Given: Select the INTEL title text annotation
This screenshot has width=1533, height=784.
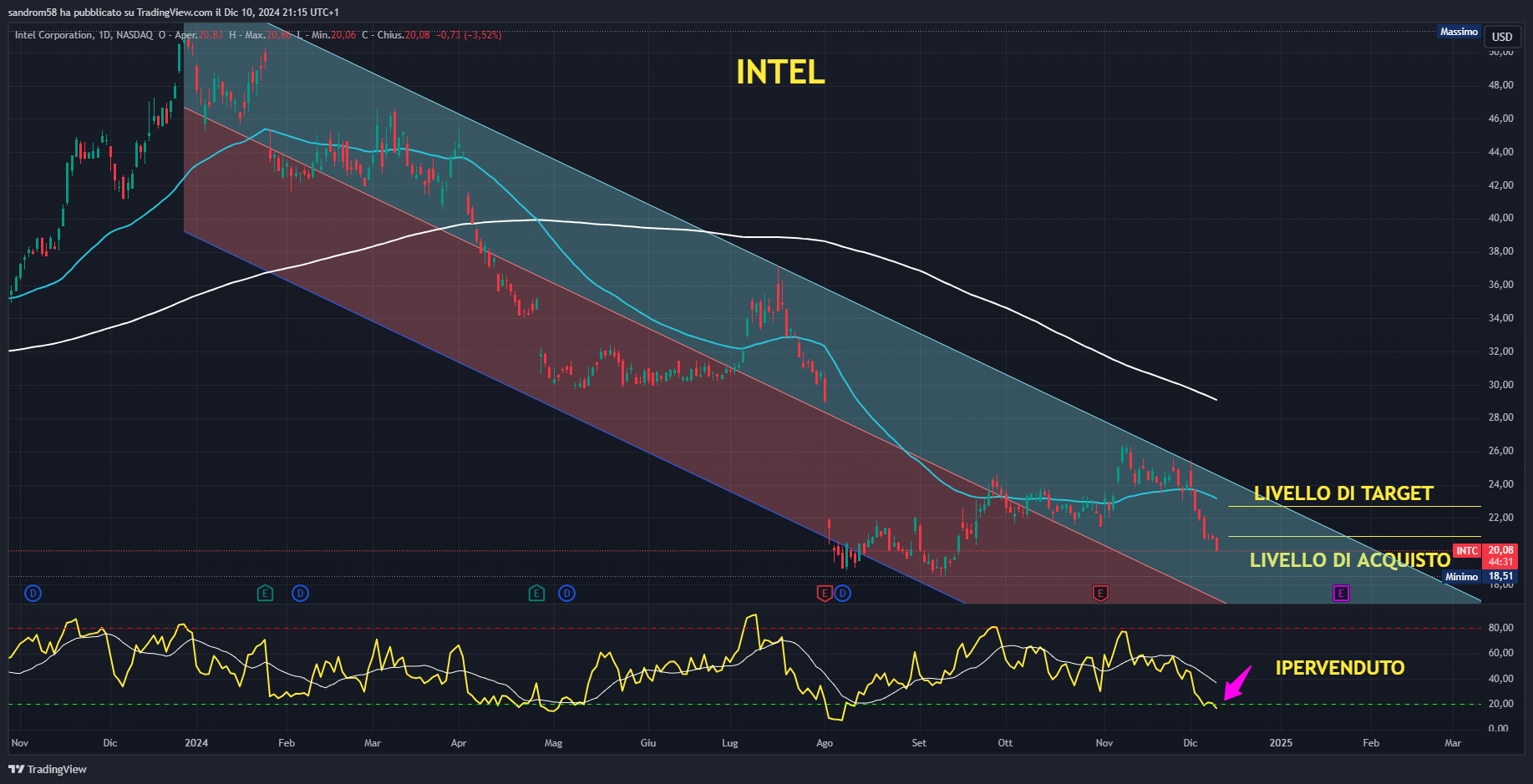Looking at the screenshot, I should 780,72.
